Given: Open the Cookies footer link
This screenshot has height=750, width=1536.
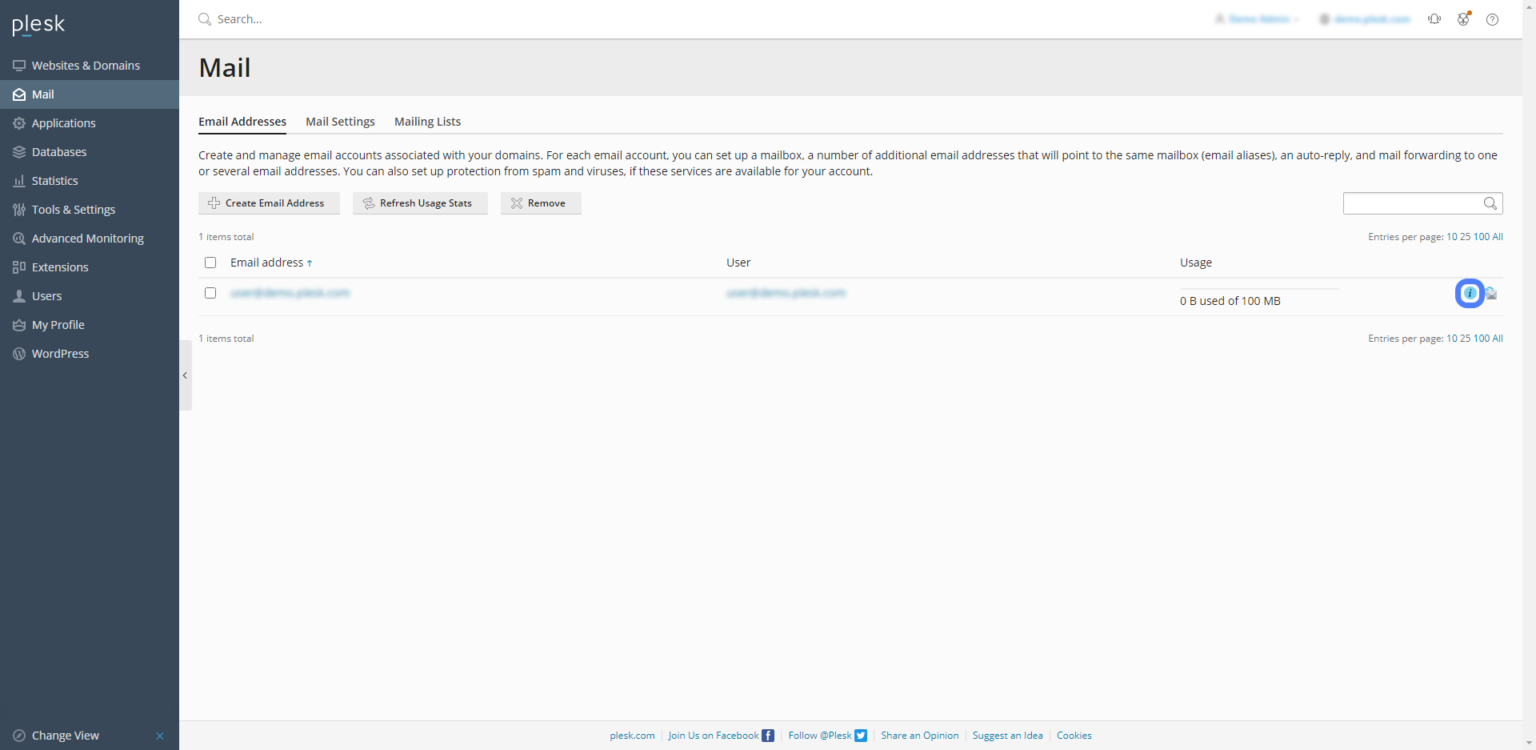Looking at the screenshot, I should [x=1074, y=735].
